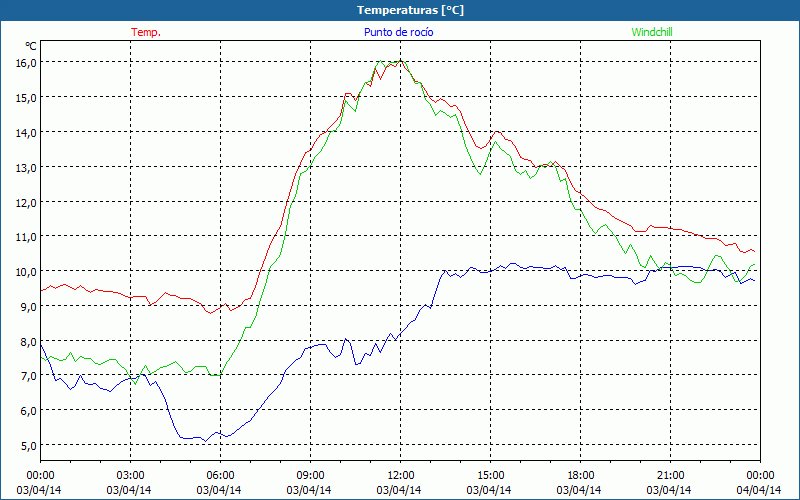Image resolution: width=800 pixels, height=500 pixels.
Task: Click the '16,0' y-axis value
Action: click(x=27, y=62)
